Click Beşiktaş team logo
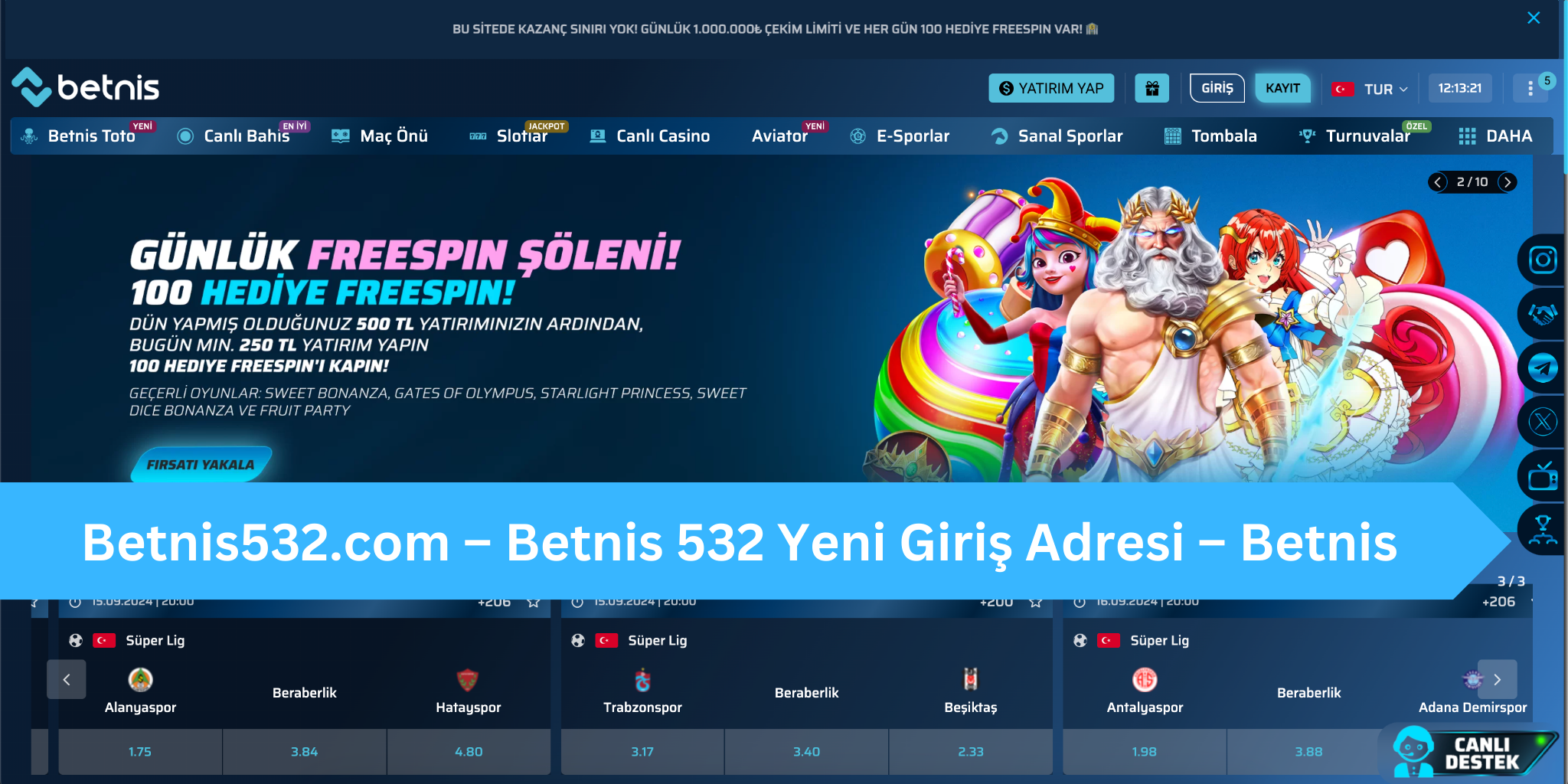 970,679
